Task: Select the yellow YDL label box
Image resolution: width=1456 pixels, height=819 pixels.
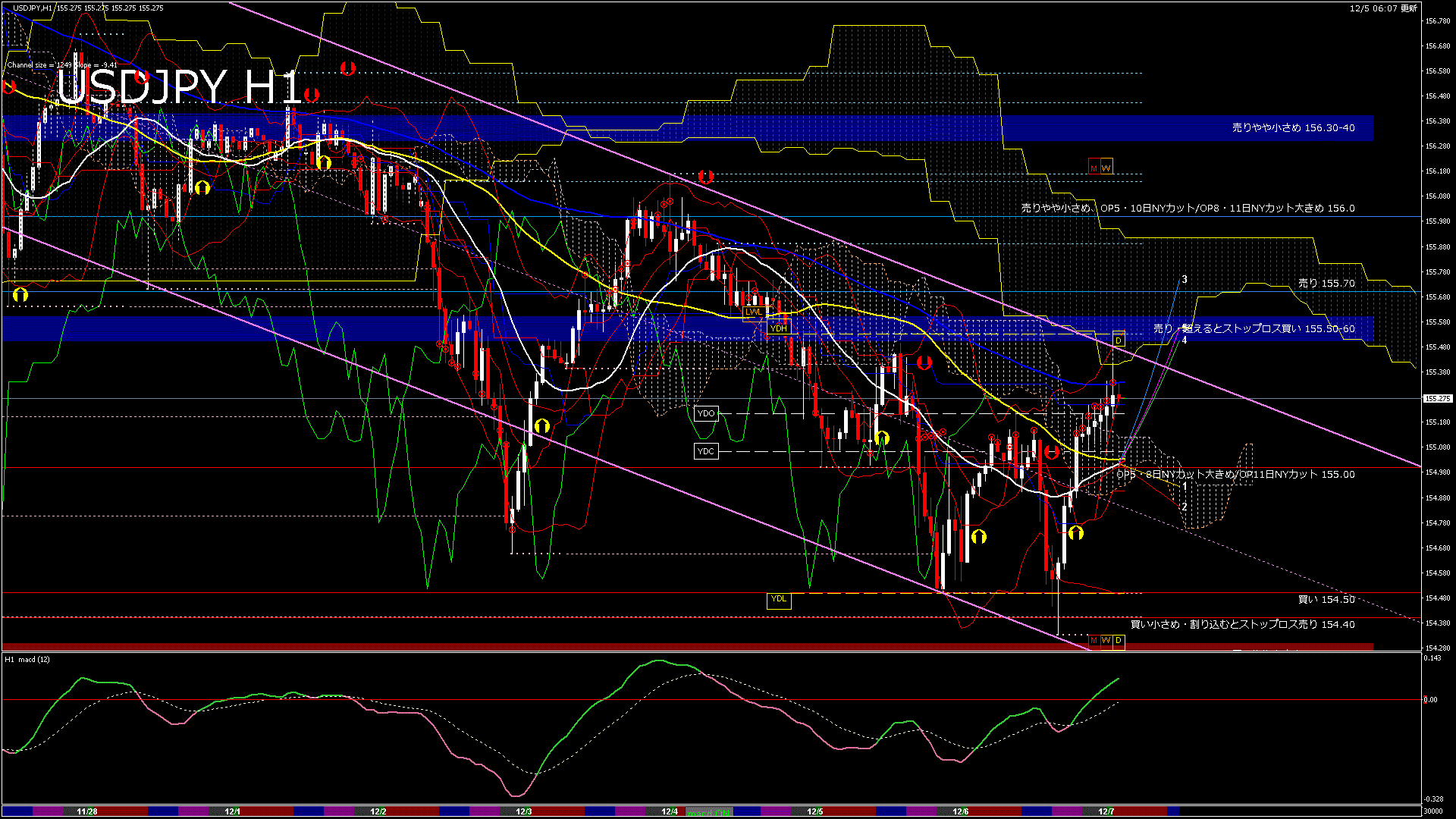Action: point(778,600)
